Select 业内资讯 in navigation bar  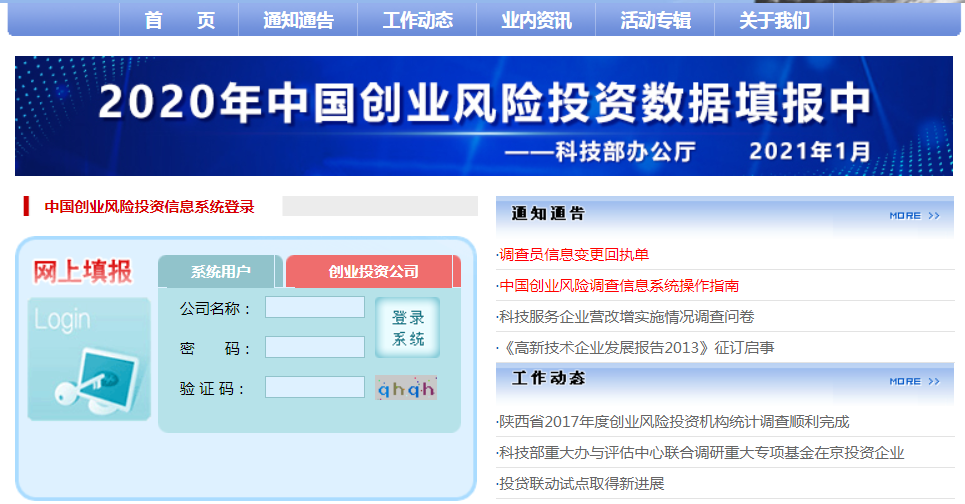tap(536, 20)
